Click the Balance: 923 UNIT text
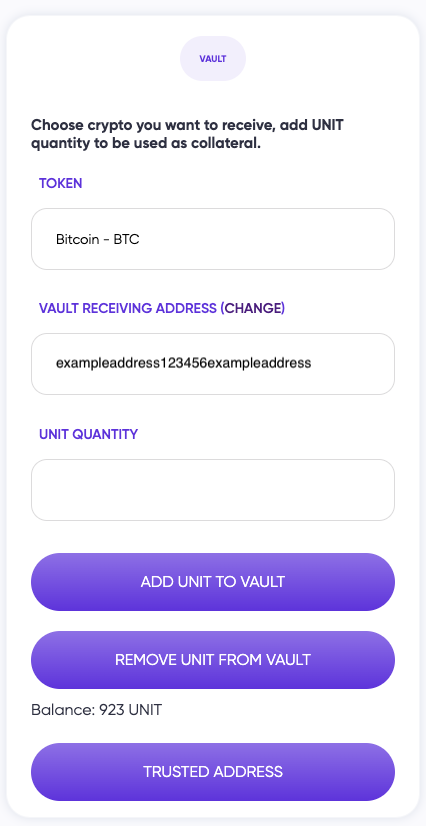 [96, 710]
